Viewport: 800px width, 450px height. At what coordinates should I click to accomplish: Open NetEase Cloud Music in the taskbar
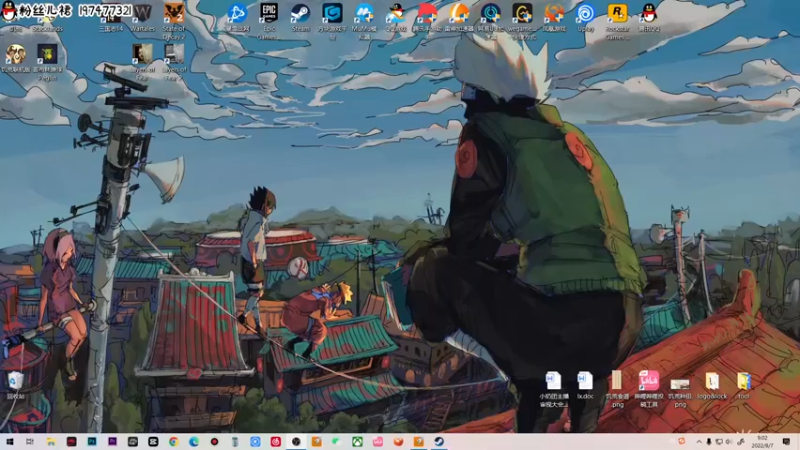click(276, 442)
